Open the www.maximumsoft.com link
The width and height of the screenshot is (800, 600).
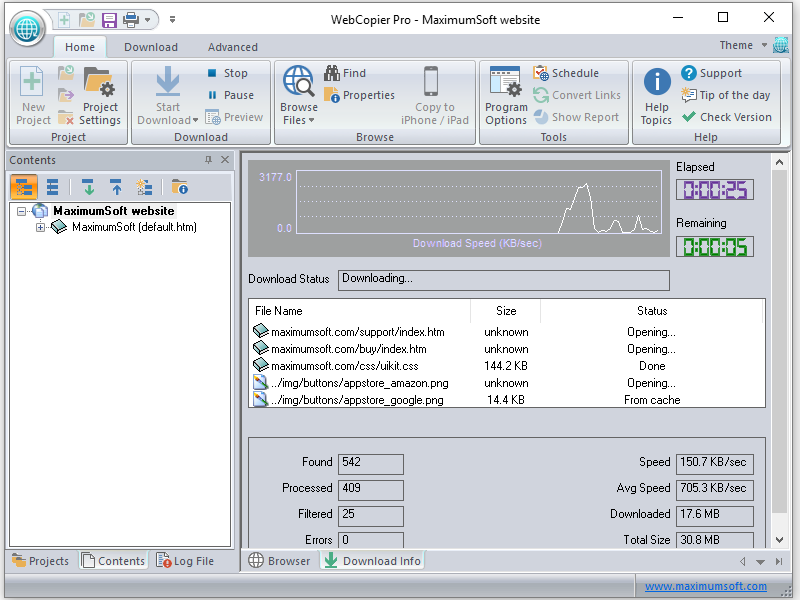point(705,587)
